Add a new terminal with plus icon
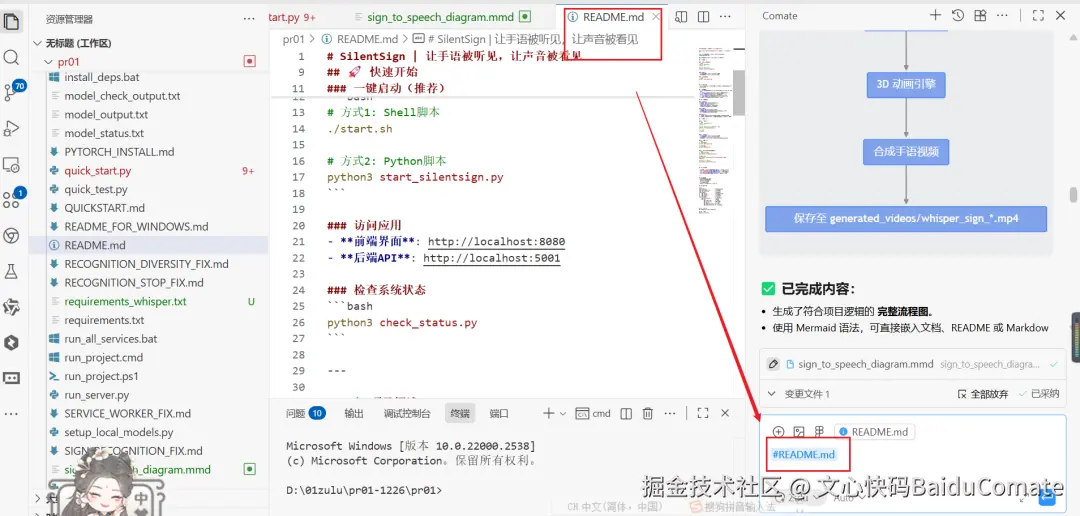1080x516 pixels. (548, 413)
